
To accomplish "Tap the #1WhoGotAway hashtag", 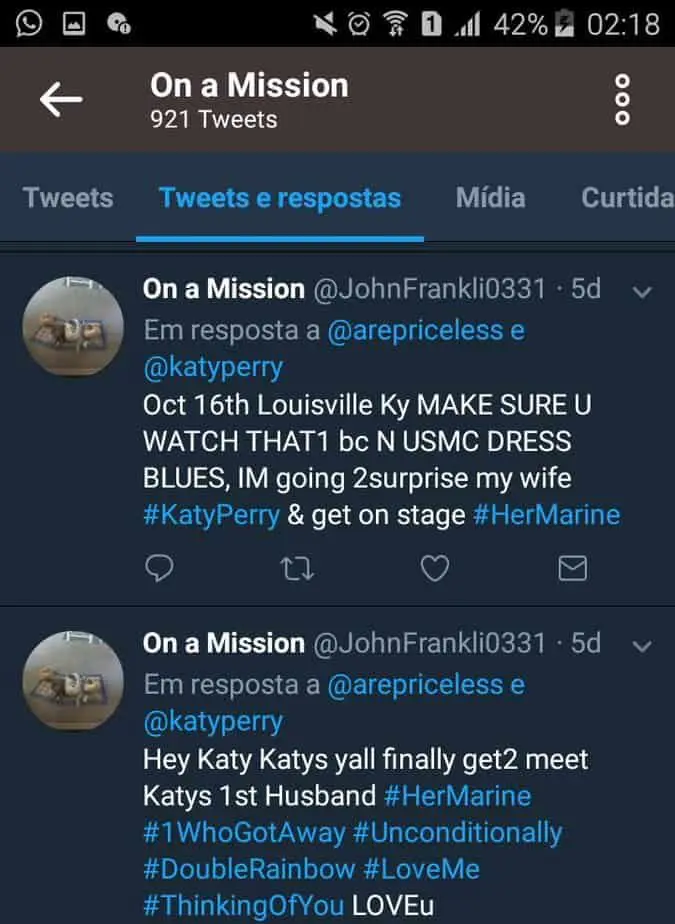I will click(244, 832).
